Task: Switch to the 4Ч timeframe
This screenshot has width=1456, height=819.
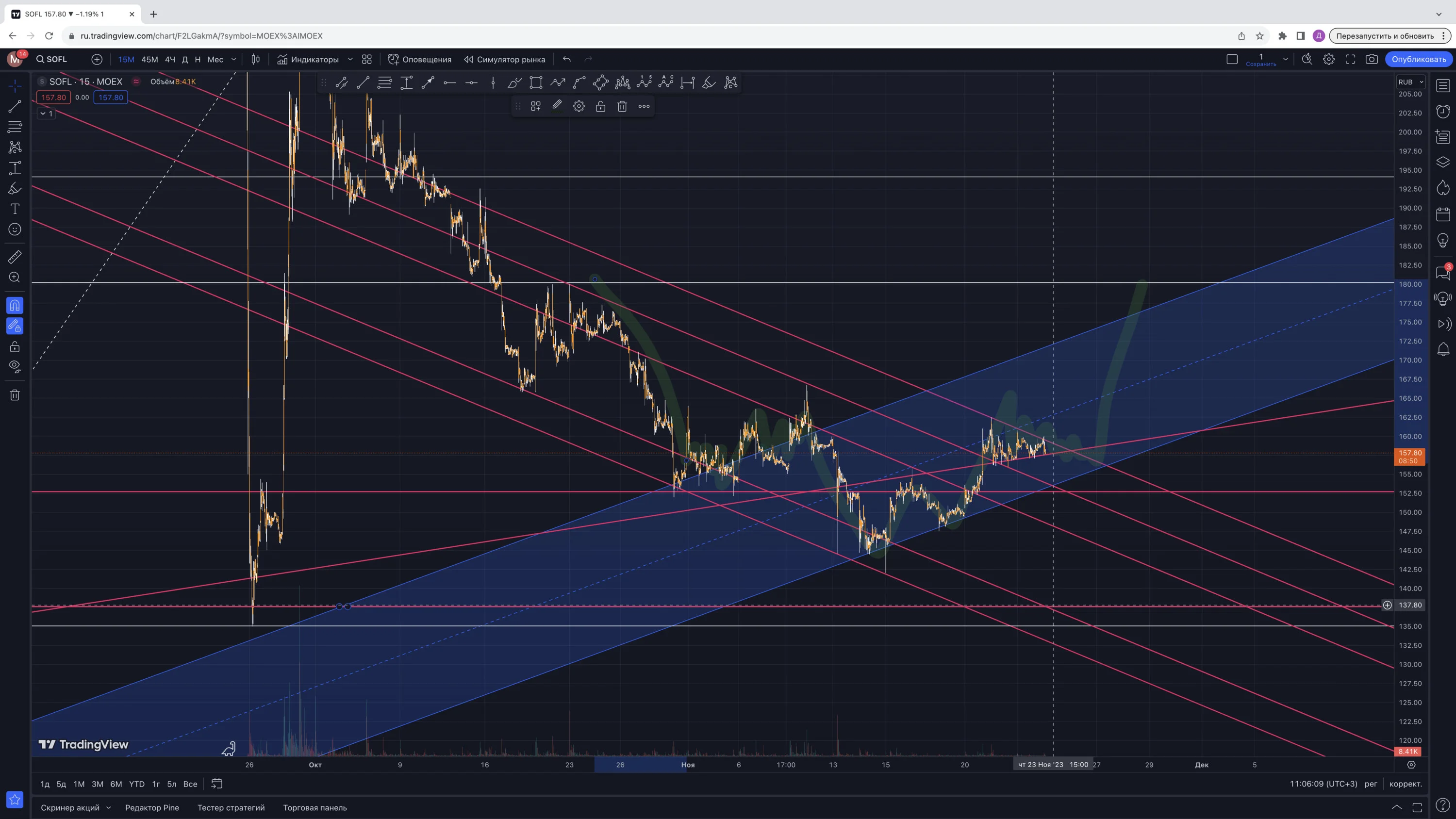Action: [x=170, y=59]
